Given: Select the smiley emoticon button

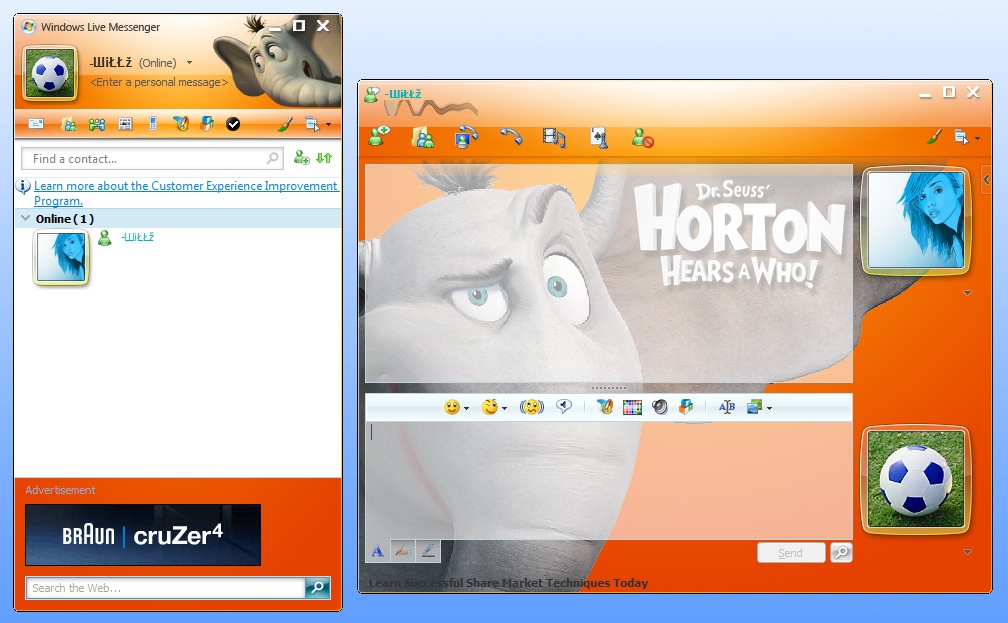Looking at the screenshot, I should click(452, 407).
